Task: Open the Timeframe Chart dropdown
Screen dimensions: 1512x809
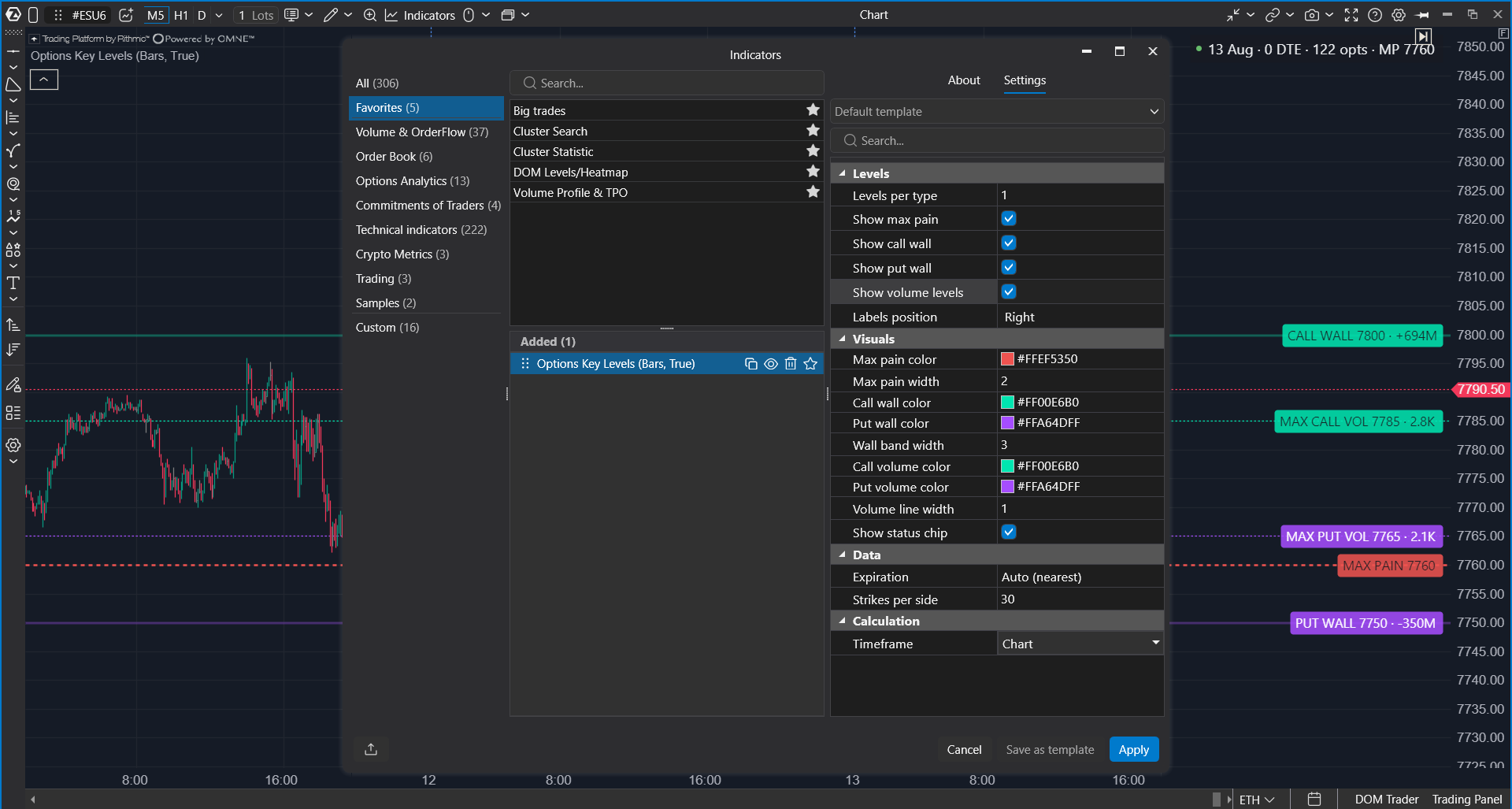Action: pos(1080,644)
